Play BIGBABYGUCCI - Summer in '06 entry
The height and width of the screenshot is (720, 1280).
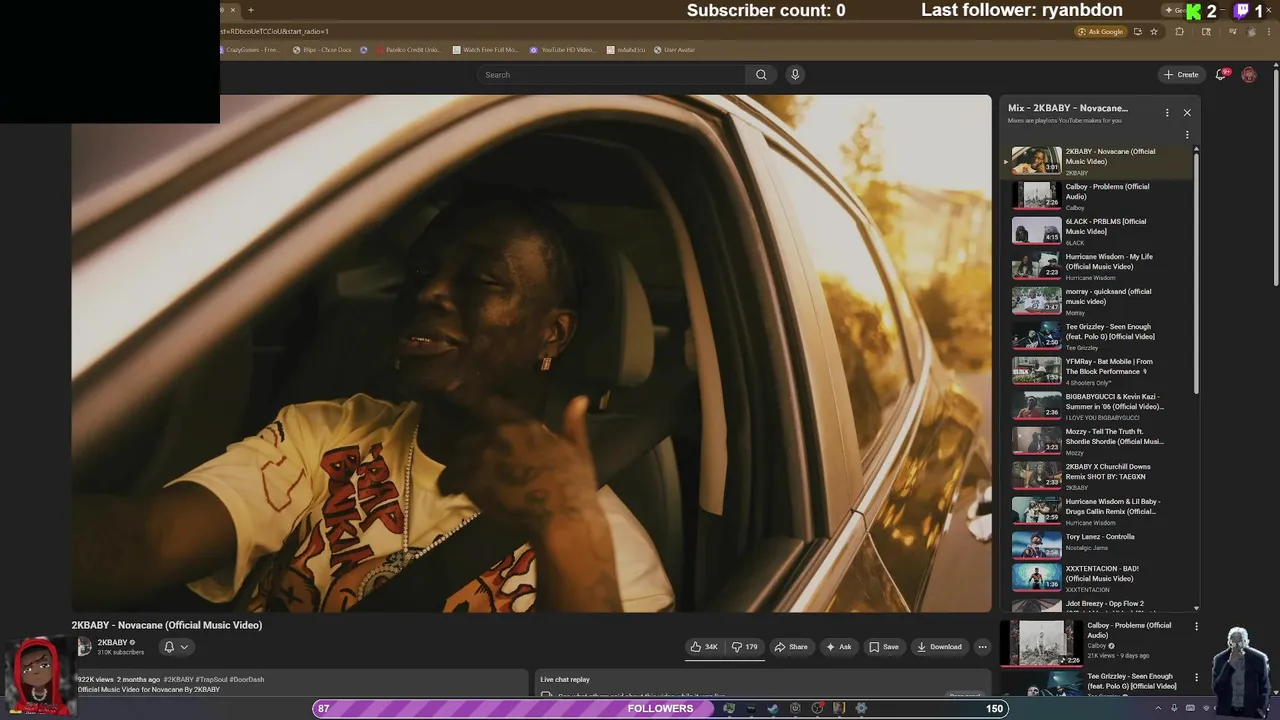click(x=1098, y=406)
